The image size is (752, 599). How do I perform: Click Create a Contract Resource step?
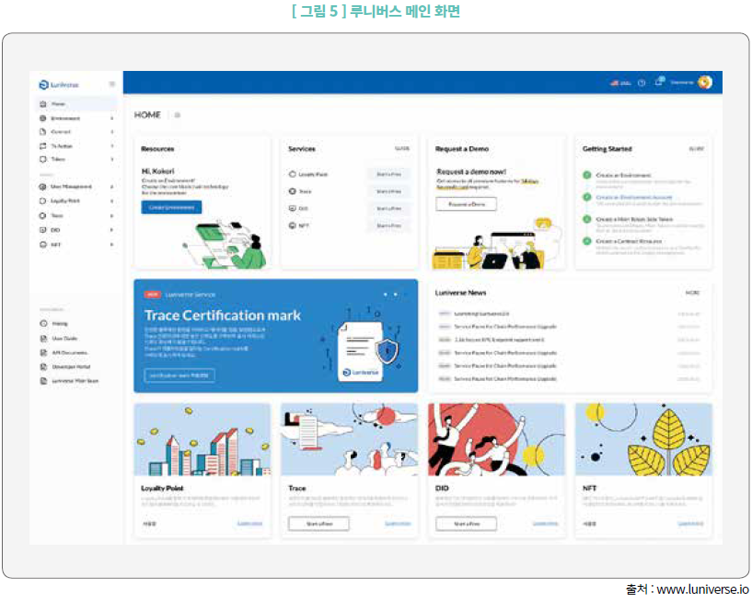(x=629, y=241)
